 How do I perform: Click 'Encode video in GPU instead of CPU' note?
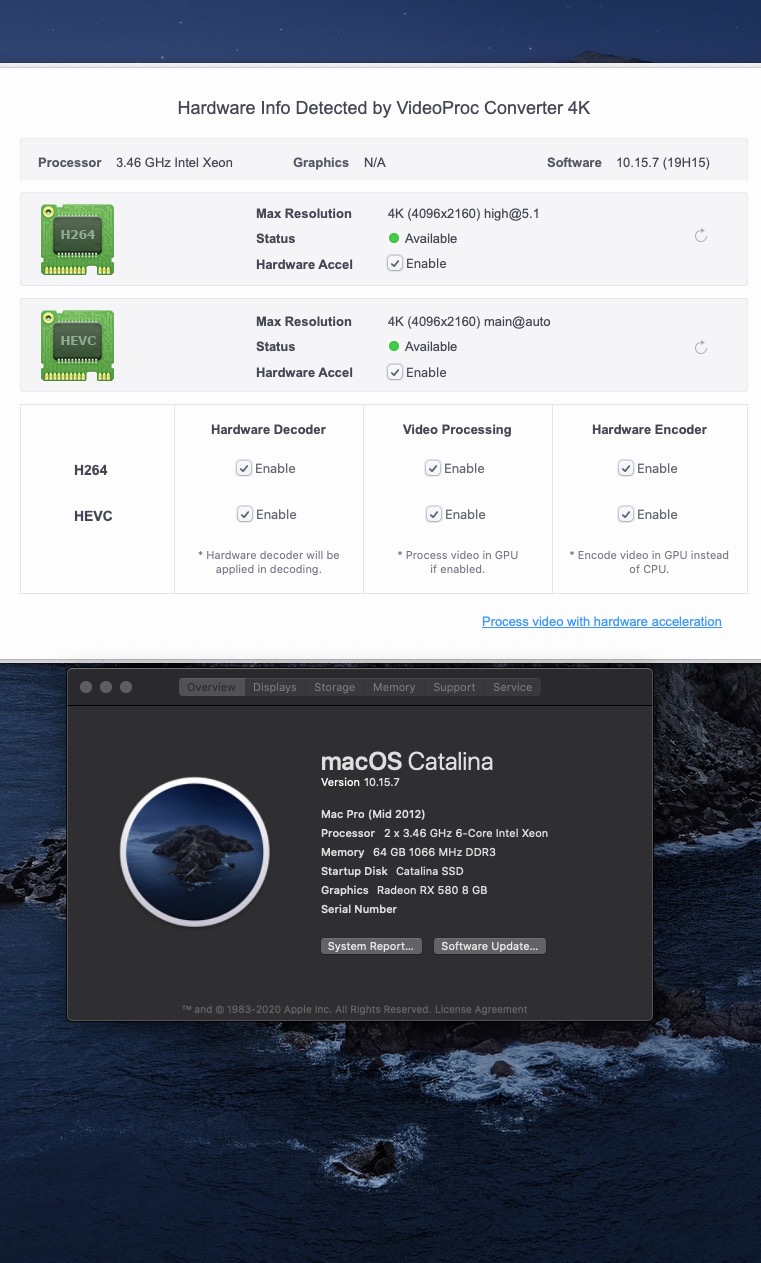[649, 562]
